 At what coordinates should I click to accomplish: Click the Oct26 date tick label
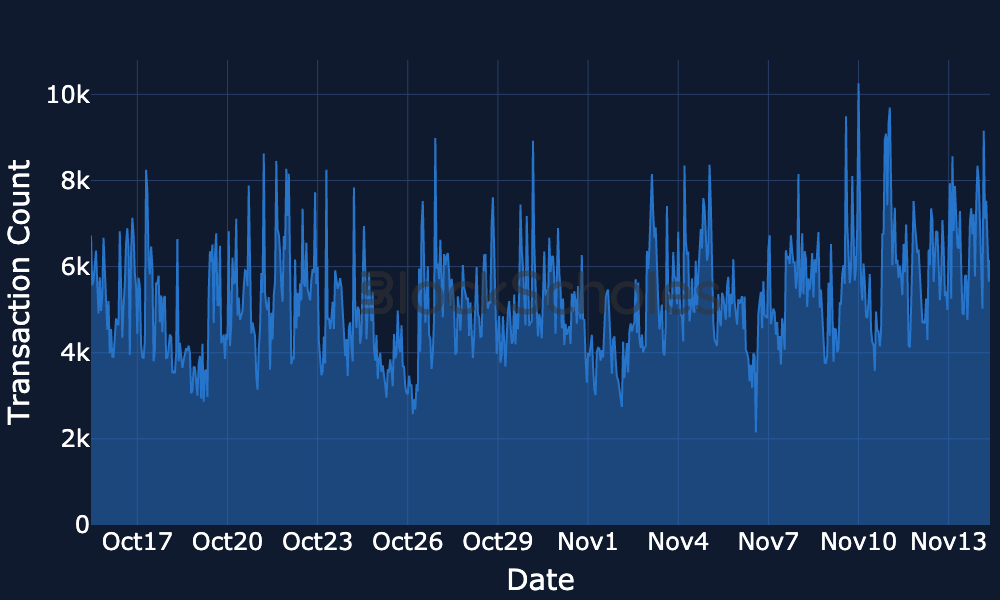tap(408, 542)
